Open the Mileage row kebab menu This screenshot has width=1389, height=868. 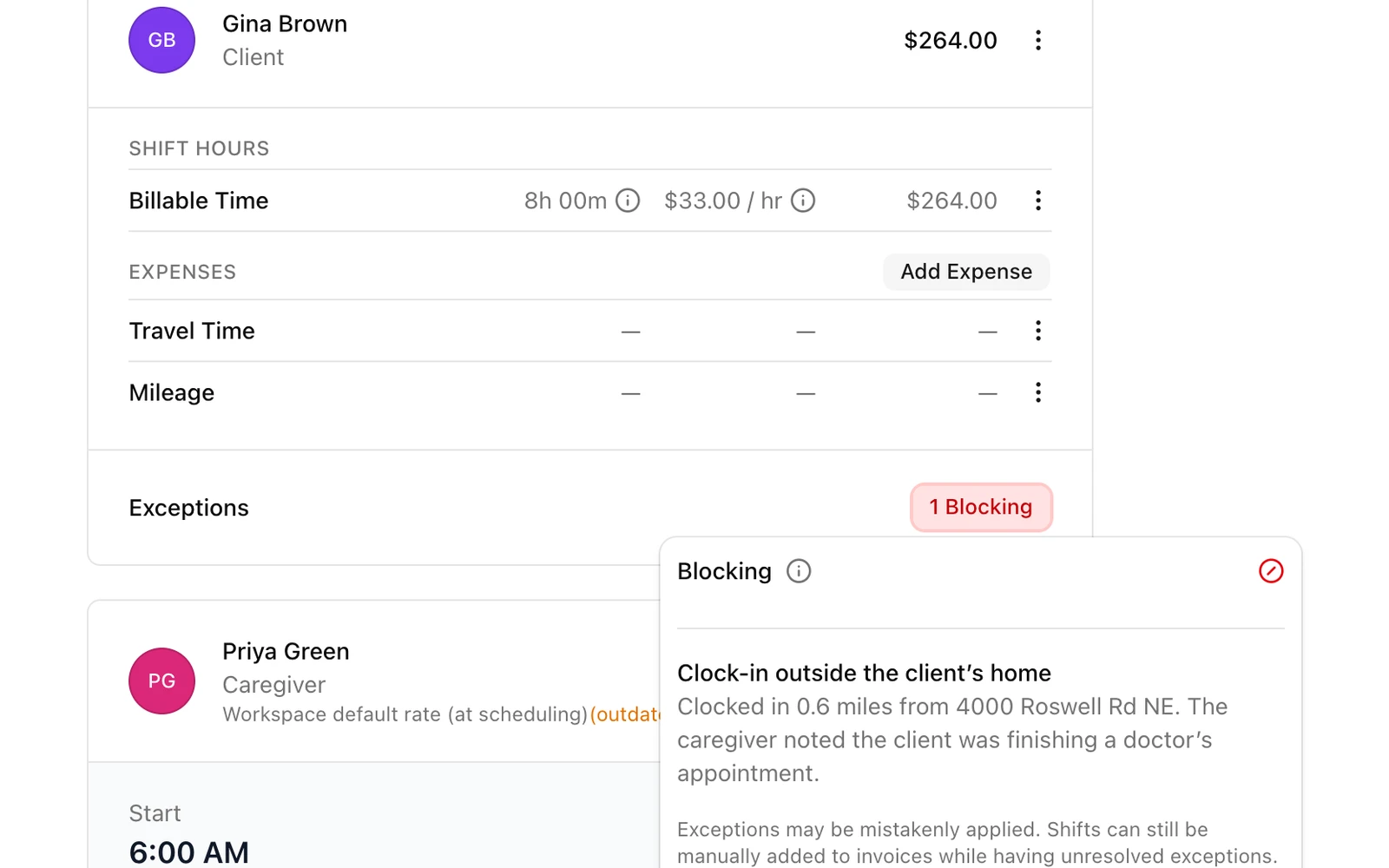1037,392
